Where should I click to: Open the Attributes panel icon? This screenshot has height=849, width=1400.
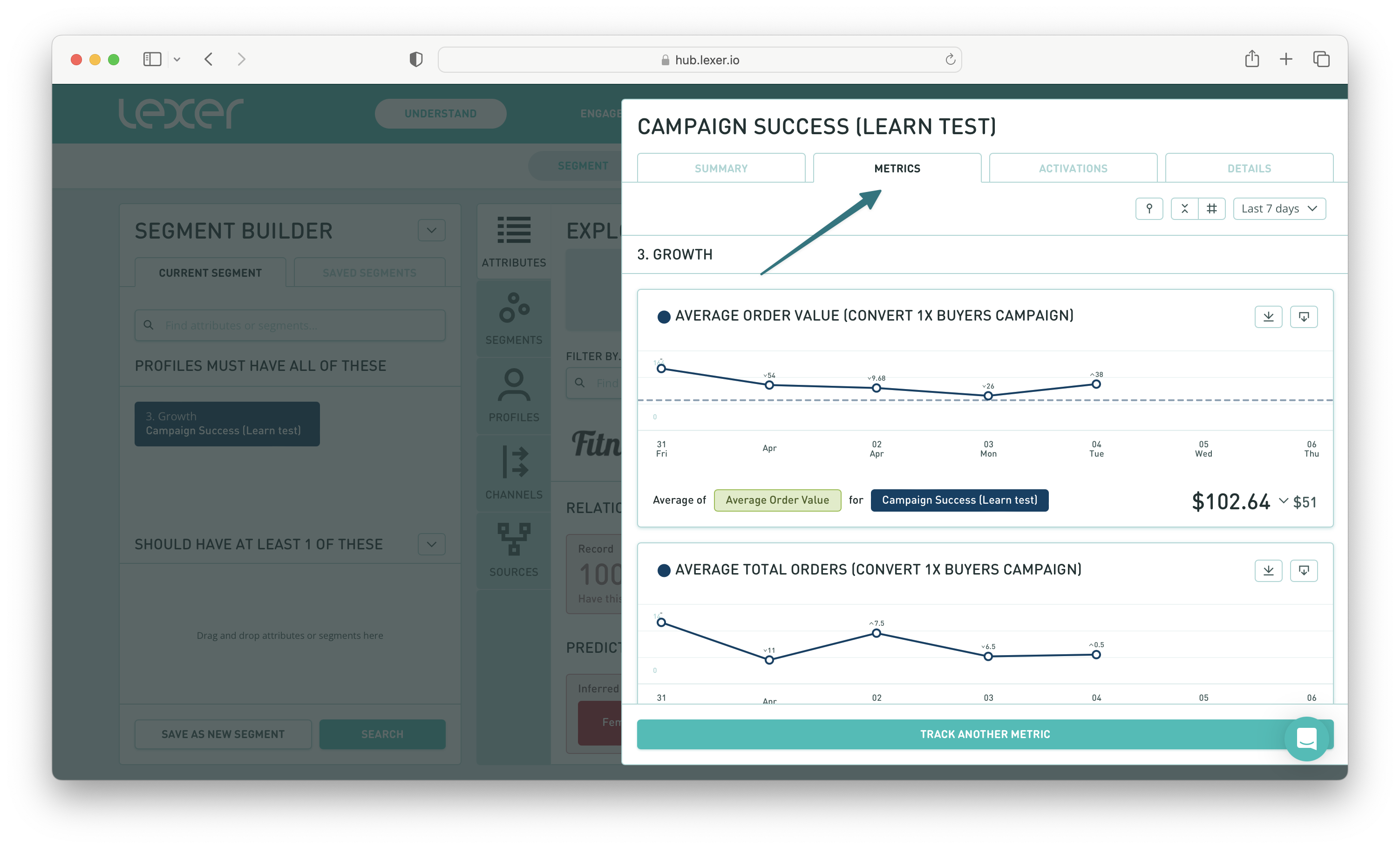(514, 242)
